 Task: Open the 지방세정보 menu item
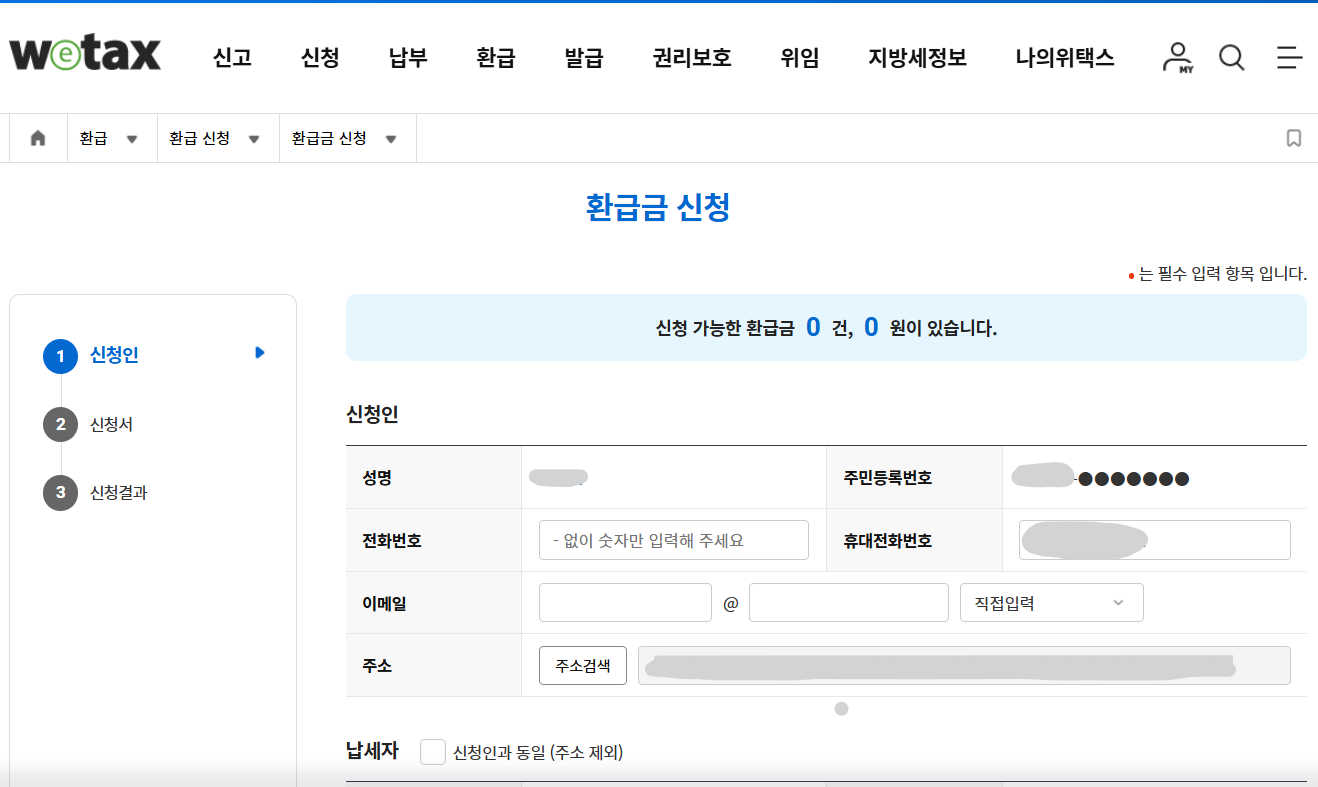point(916,58)
